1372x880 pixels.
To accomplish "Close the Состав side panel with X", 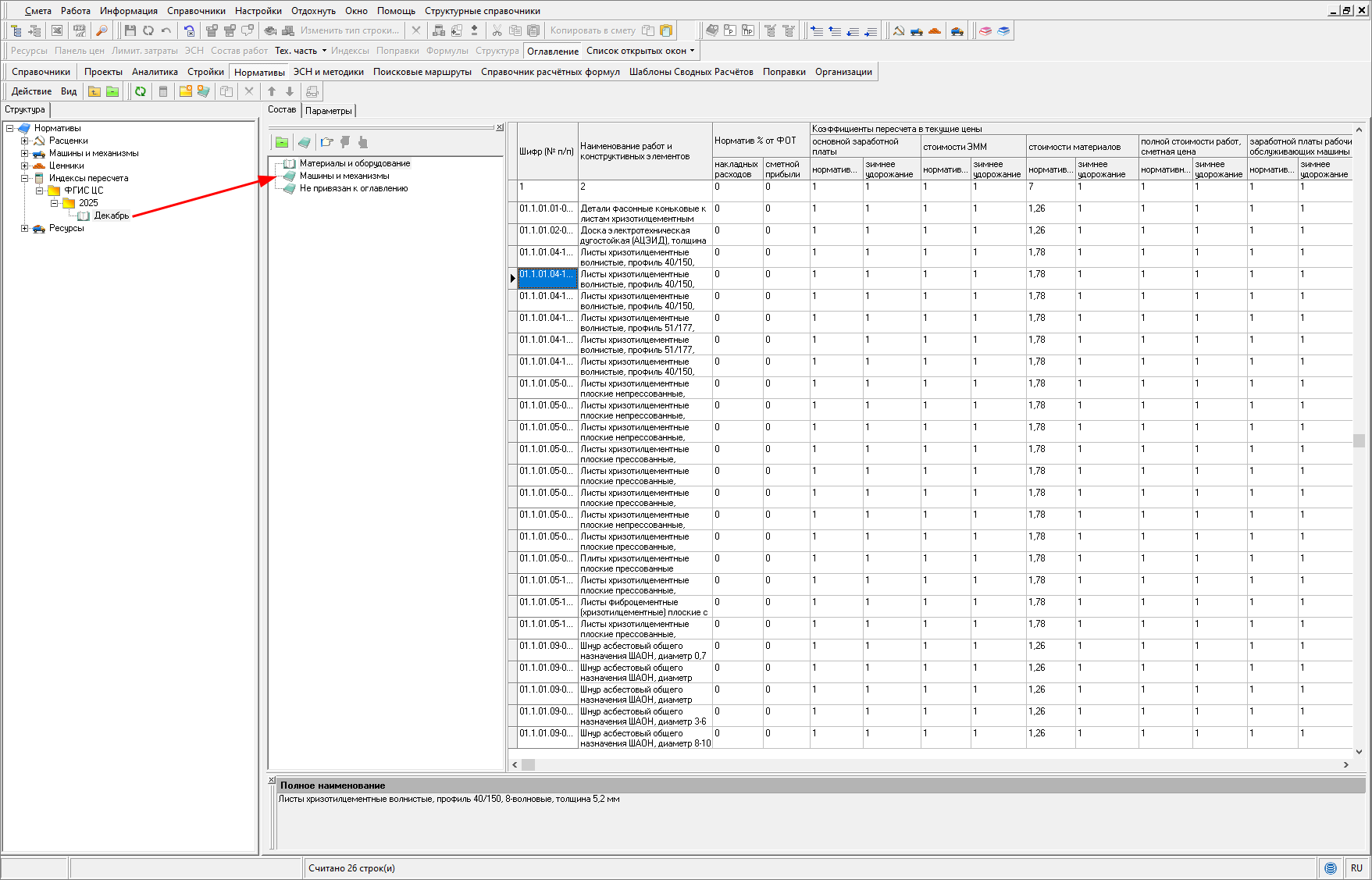I will [x=500, y=127].
